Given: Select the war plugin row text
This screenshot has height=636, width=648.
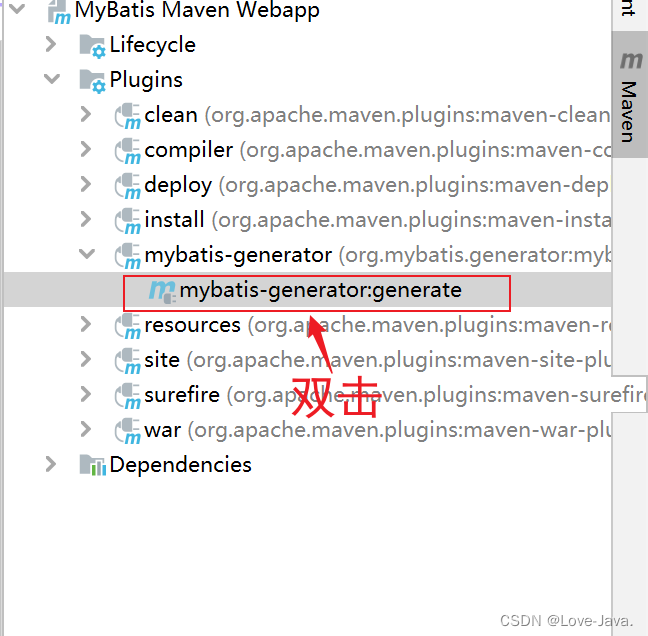Looking at the screenshot, I should point(377,431).
